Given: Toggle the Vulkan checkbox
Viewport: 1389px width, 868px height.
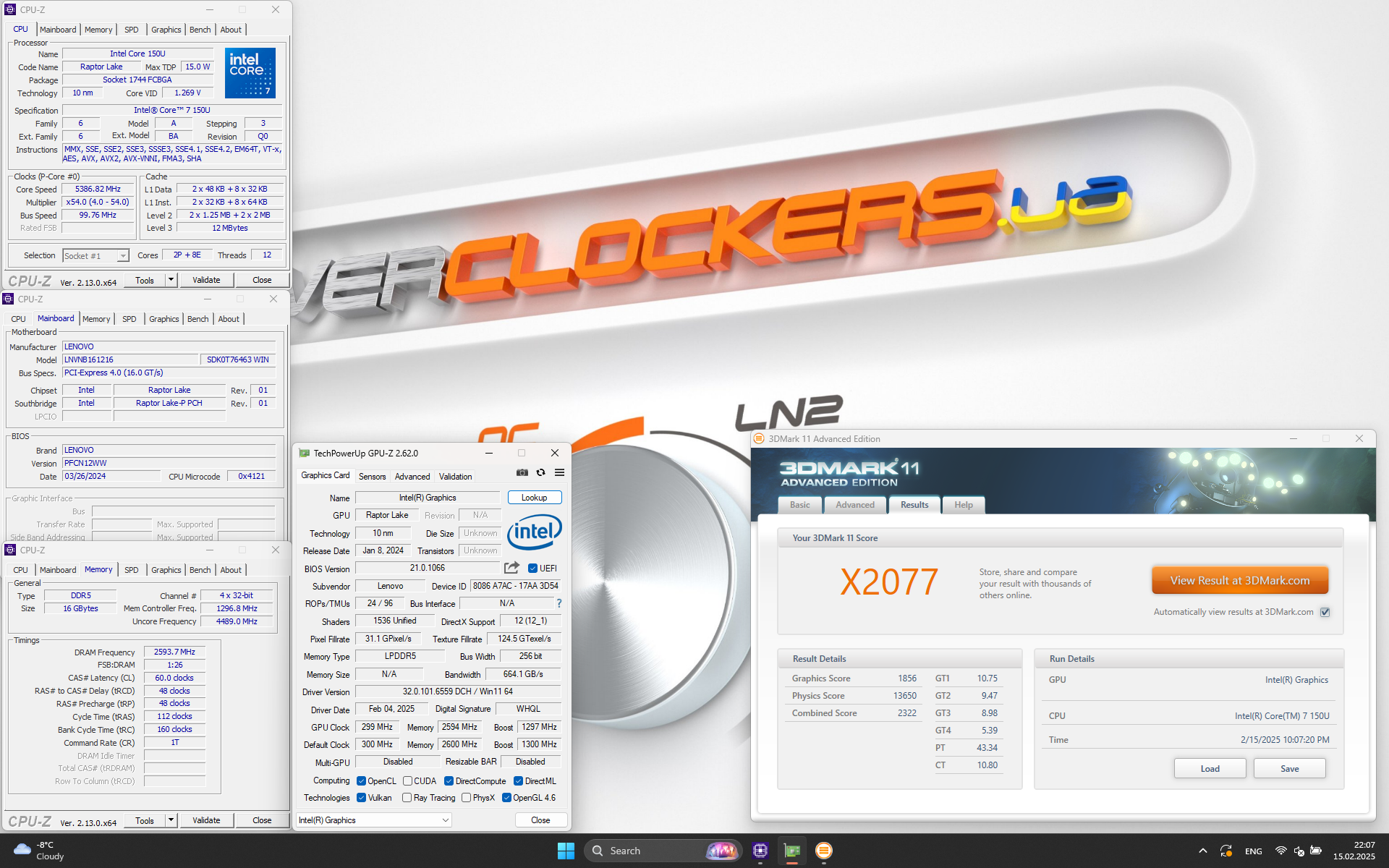Looking at the screenshot, I should [361, 798].
